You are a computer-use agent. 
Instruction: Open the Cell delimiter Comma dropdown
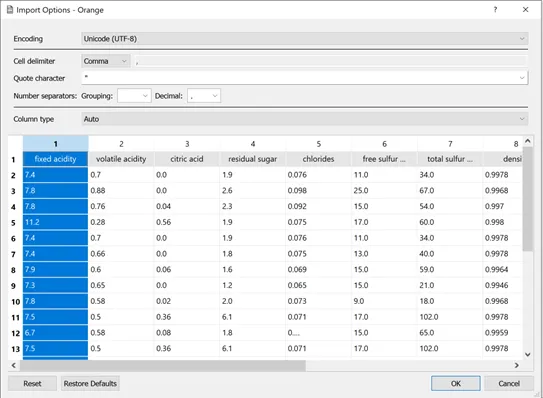coord(106,61)
